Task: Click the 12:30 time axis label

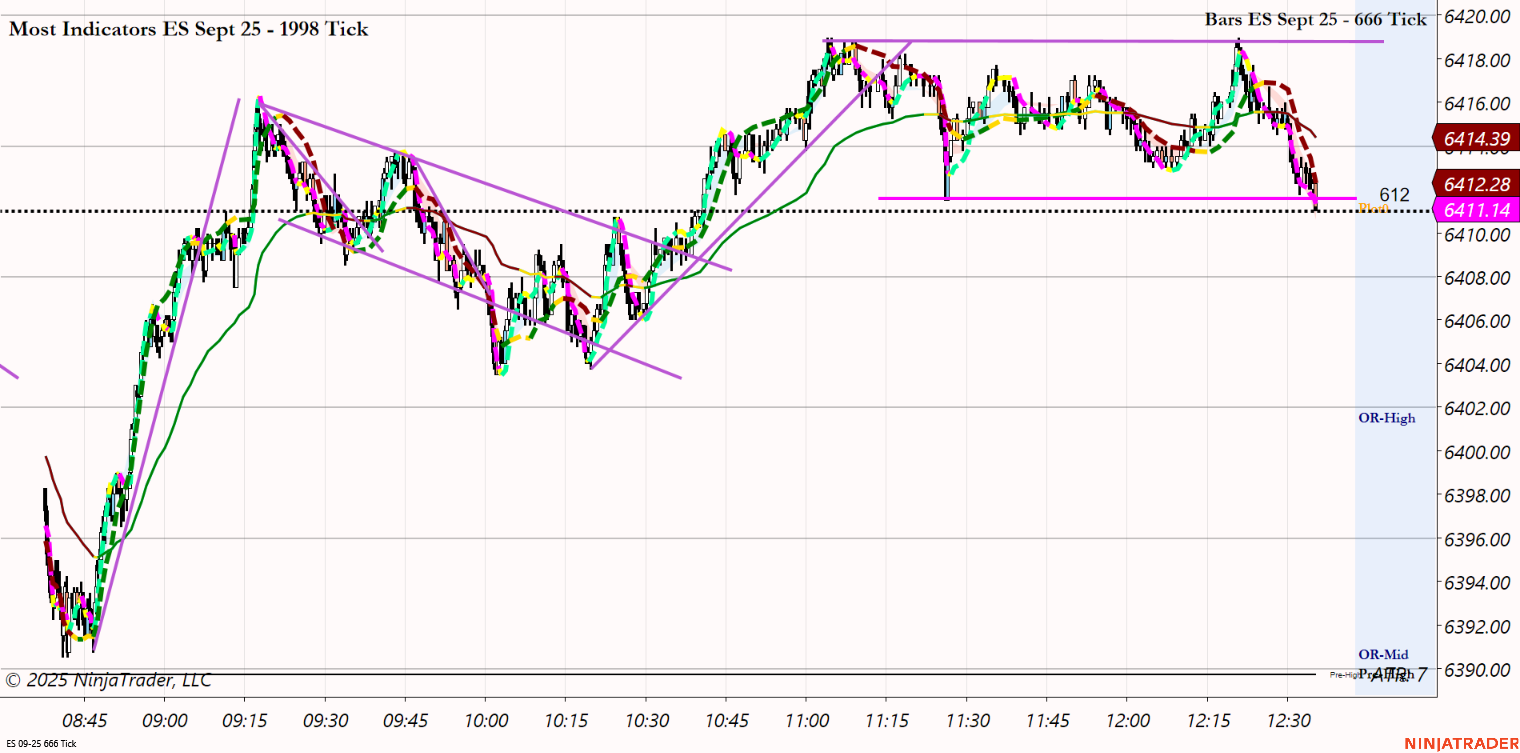Action: 1286,720
